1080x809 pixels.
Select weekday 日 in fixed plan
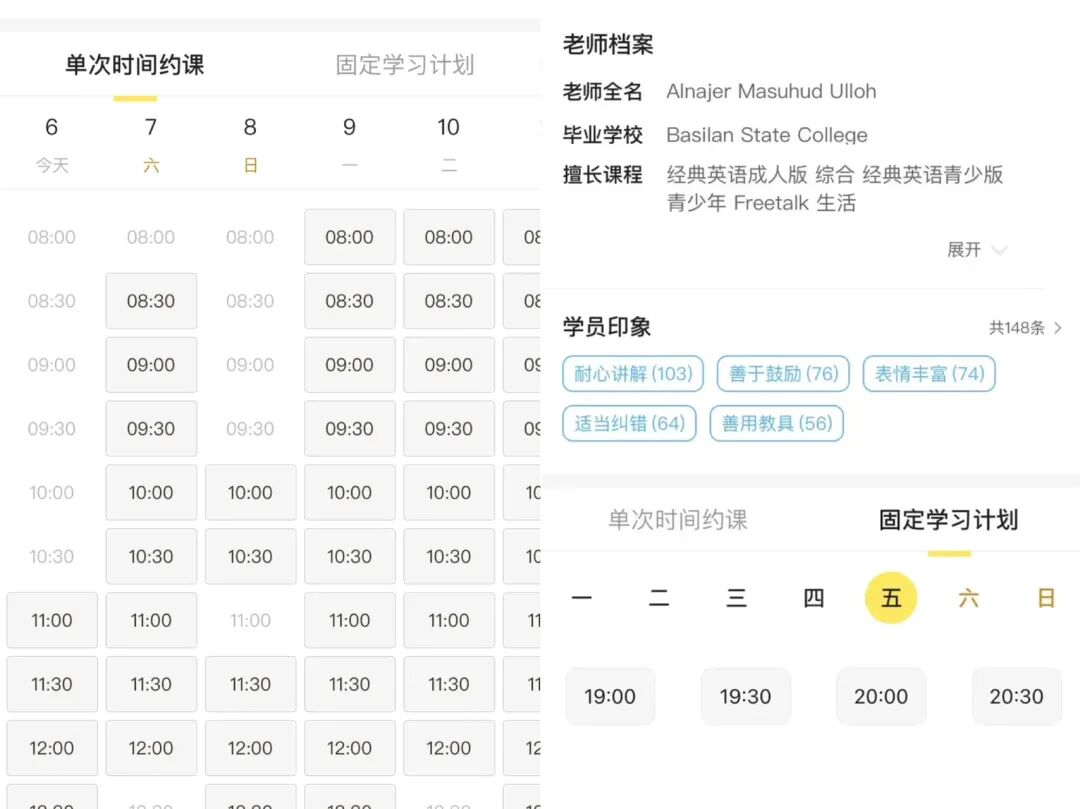[x=1046, y=598]
